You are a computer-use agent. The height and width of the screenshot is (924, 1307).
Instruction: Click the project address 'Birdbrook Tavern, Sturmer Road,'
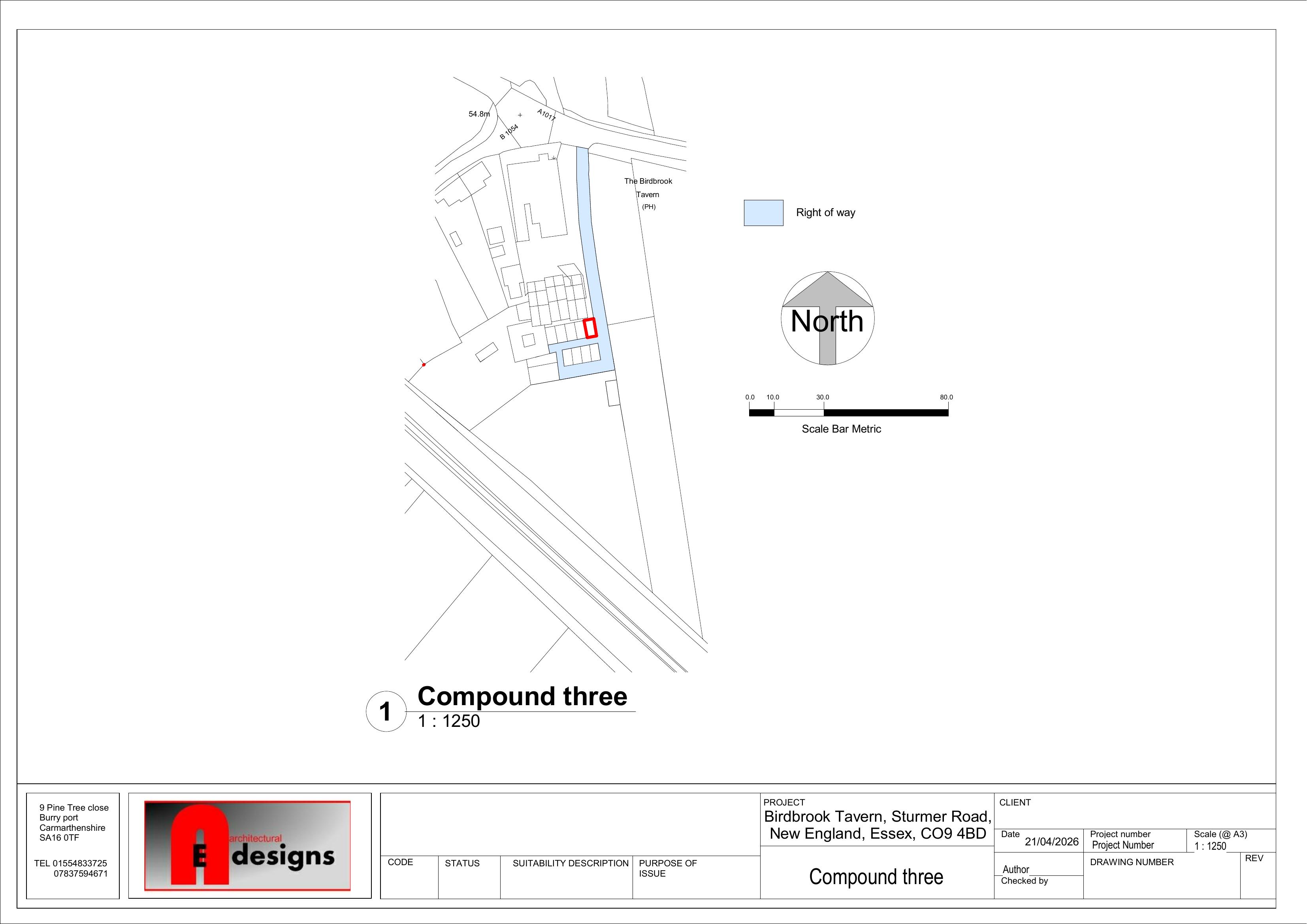[877, 817]
